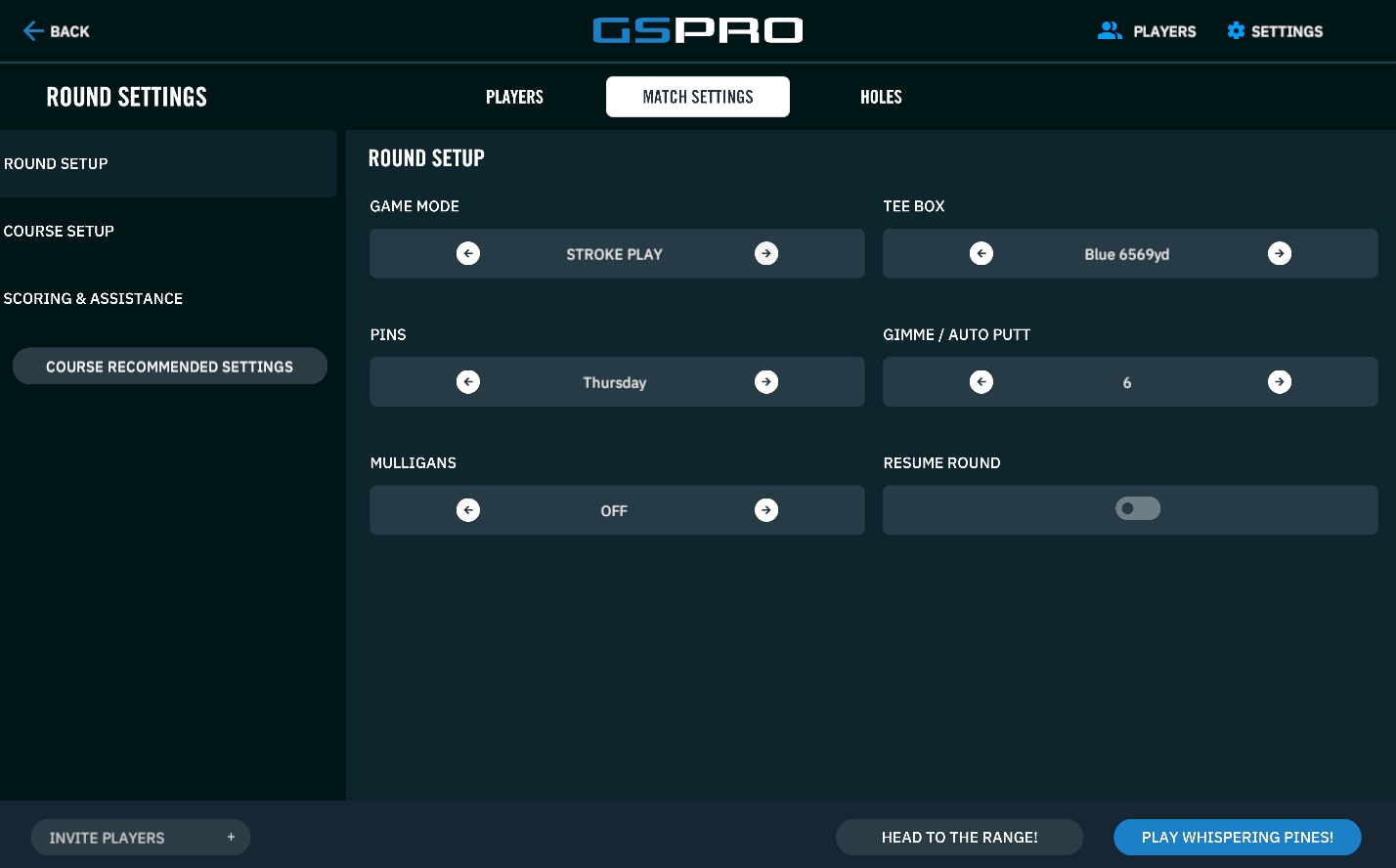
Task: Click Game Mode left arrow
Action: (x=468, y=254)
